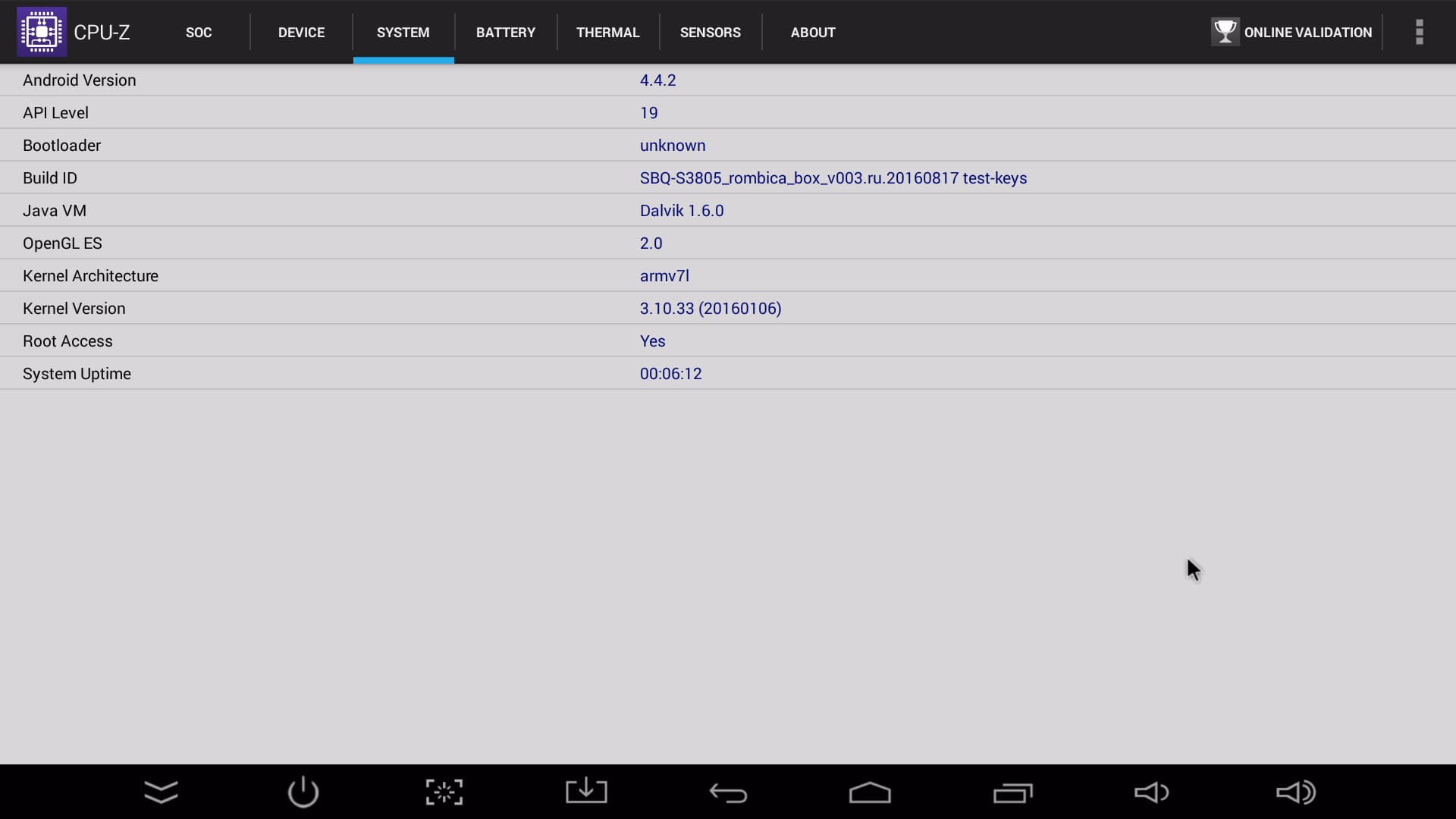
Task: Open the recent apps overview
Action: click(1012, 792)
